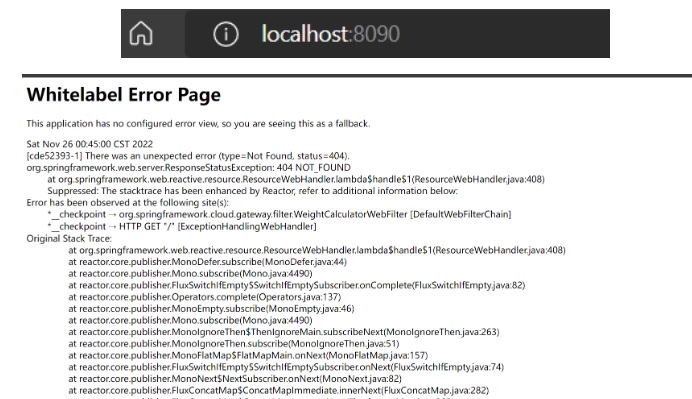Click the unexpected error status=404 line
This screenshot has width=692, height=399.
point(188,156)
